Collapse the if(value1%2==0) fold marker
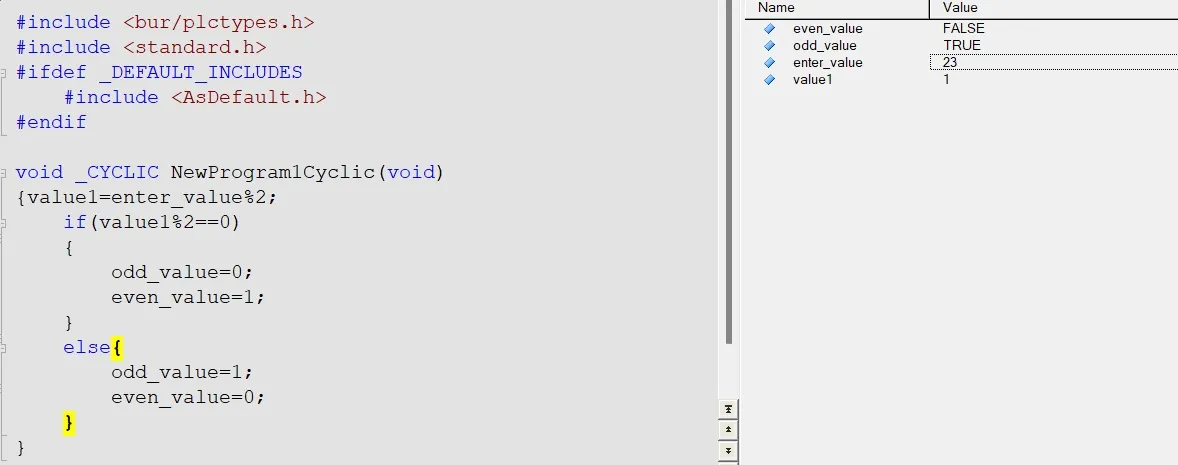 [5, 223]
